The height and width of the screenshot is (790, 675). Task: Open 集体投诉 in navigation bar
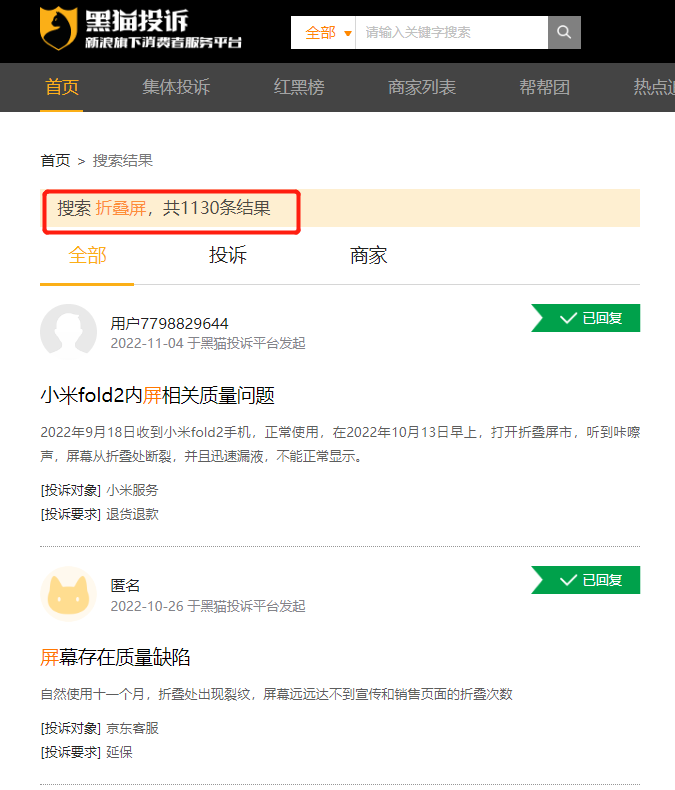coord(176,87)
